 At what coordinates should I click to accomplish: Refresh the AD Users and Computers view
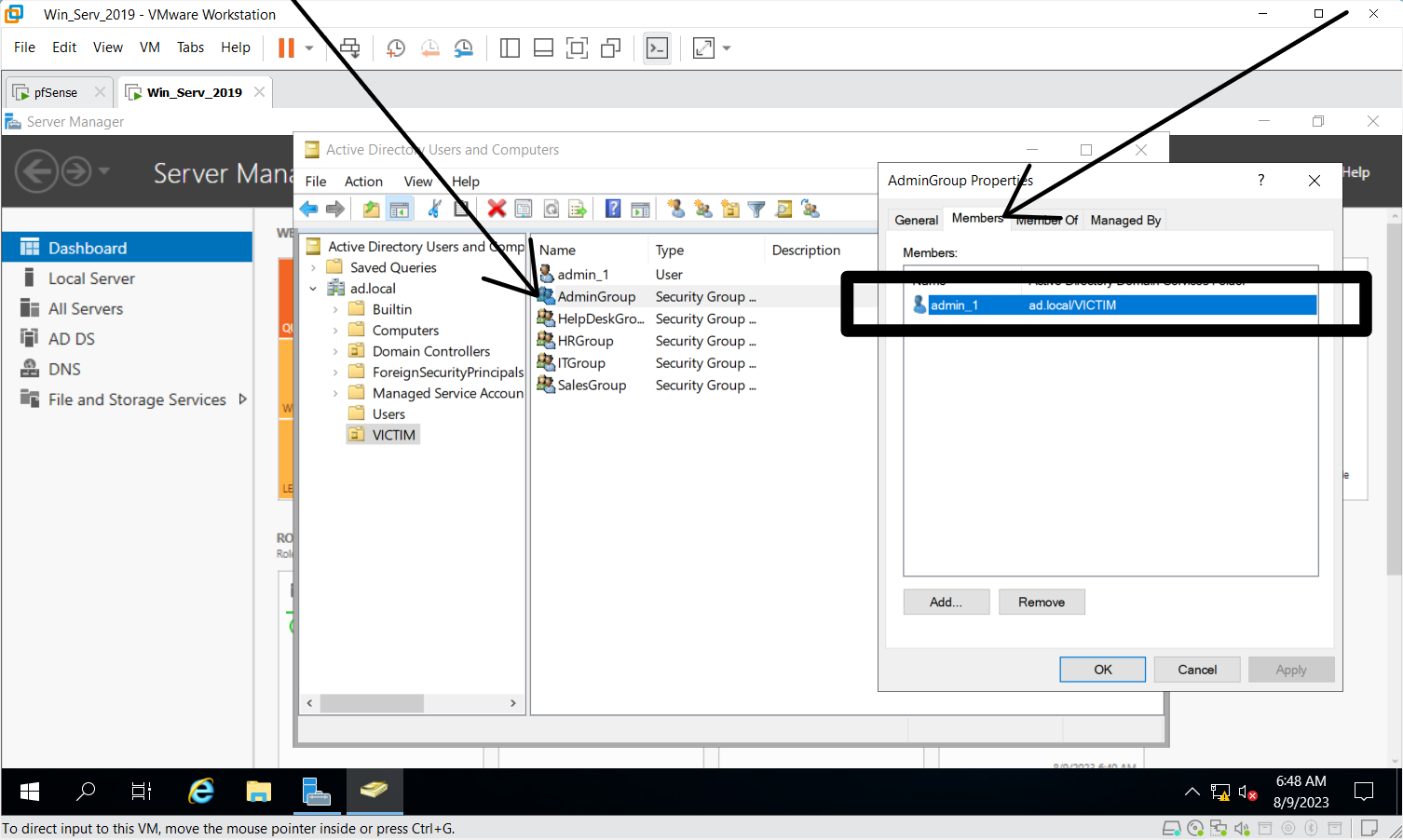(x=552, y=209)
